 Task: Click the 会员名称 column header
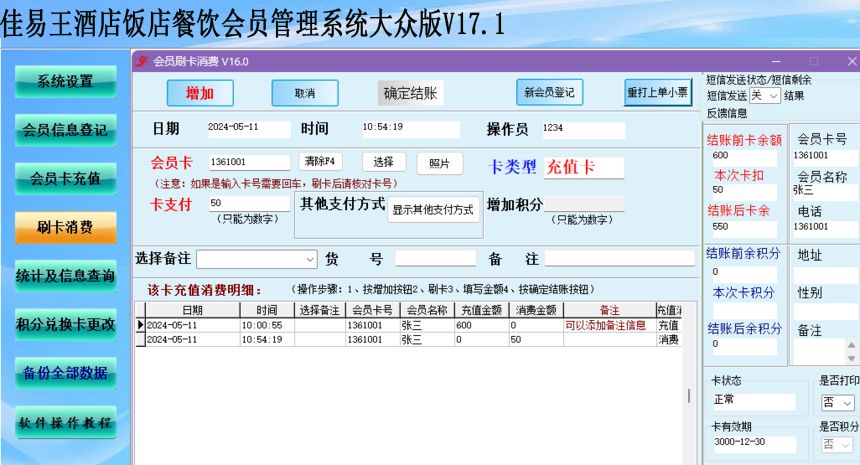(427, 310)
